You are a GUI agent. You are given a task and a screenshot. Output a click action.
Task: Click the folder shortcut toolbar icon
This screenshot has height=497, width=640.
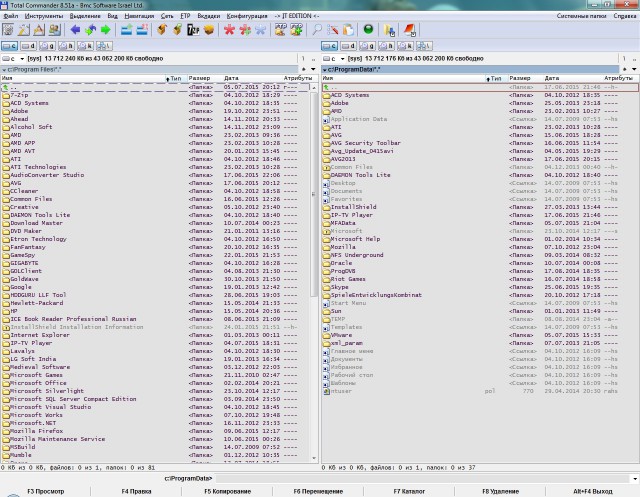[389, 30]
